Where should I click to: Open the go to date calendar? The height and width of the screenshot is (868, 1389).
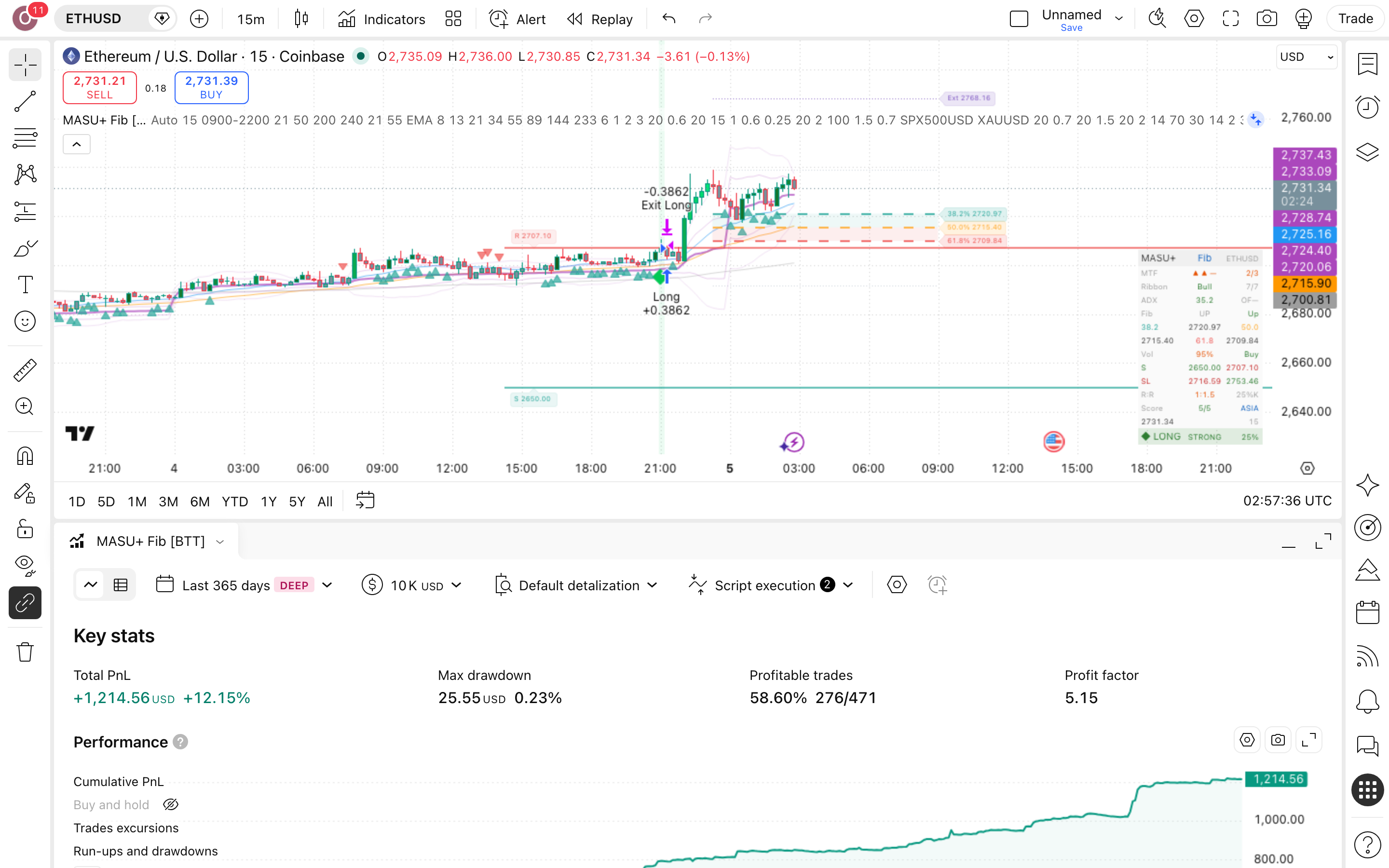(365, 501)
